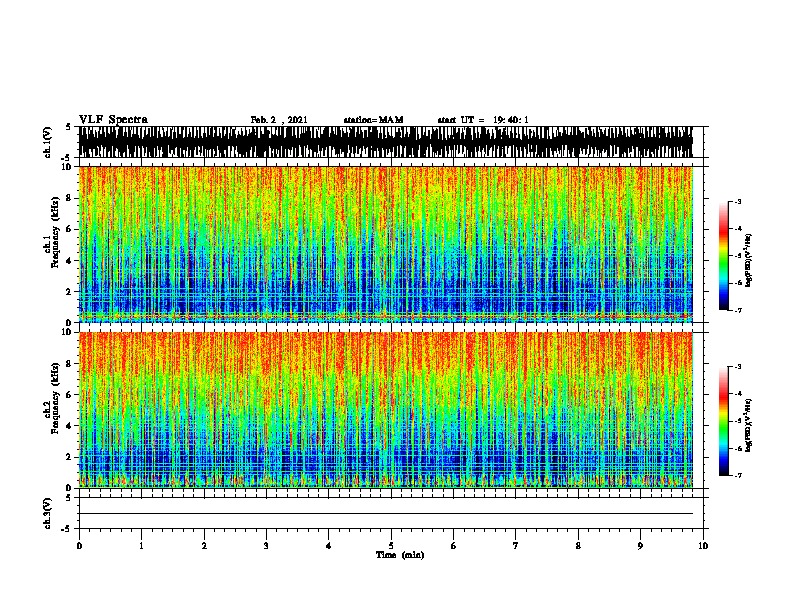Click time axis tick label 0
Screen dimensions: 792x612
[x=79, y=546]
